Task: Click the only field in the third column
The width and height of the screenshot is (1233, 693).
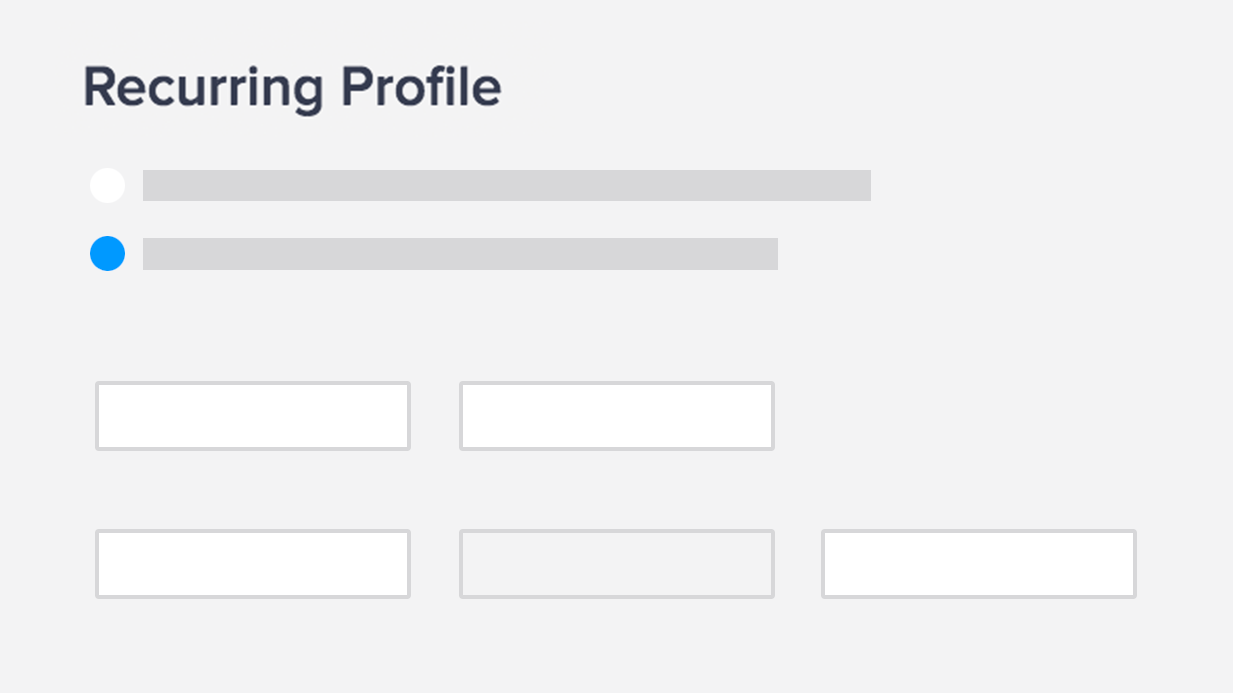Action: coord(978,564)
